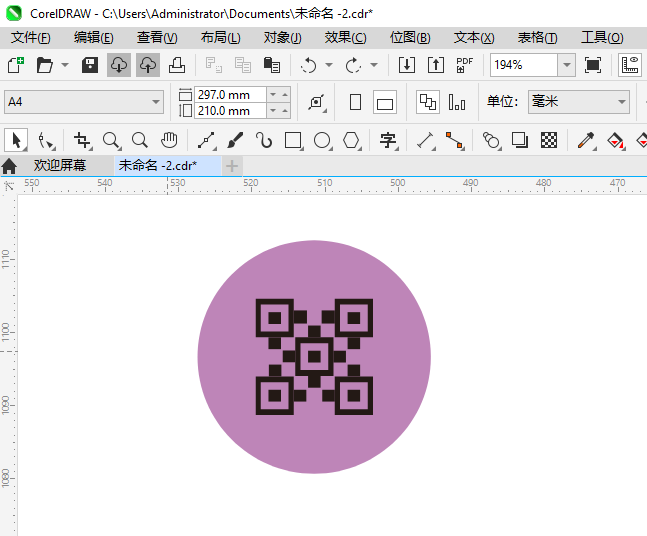Increase page width with up stepper
Viewport: 647px width, 536px height.
[x=285, y=95]
